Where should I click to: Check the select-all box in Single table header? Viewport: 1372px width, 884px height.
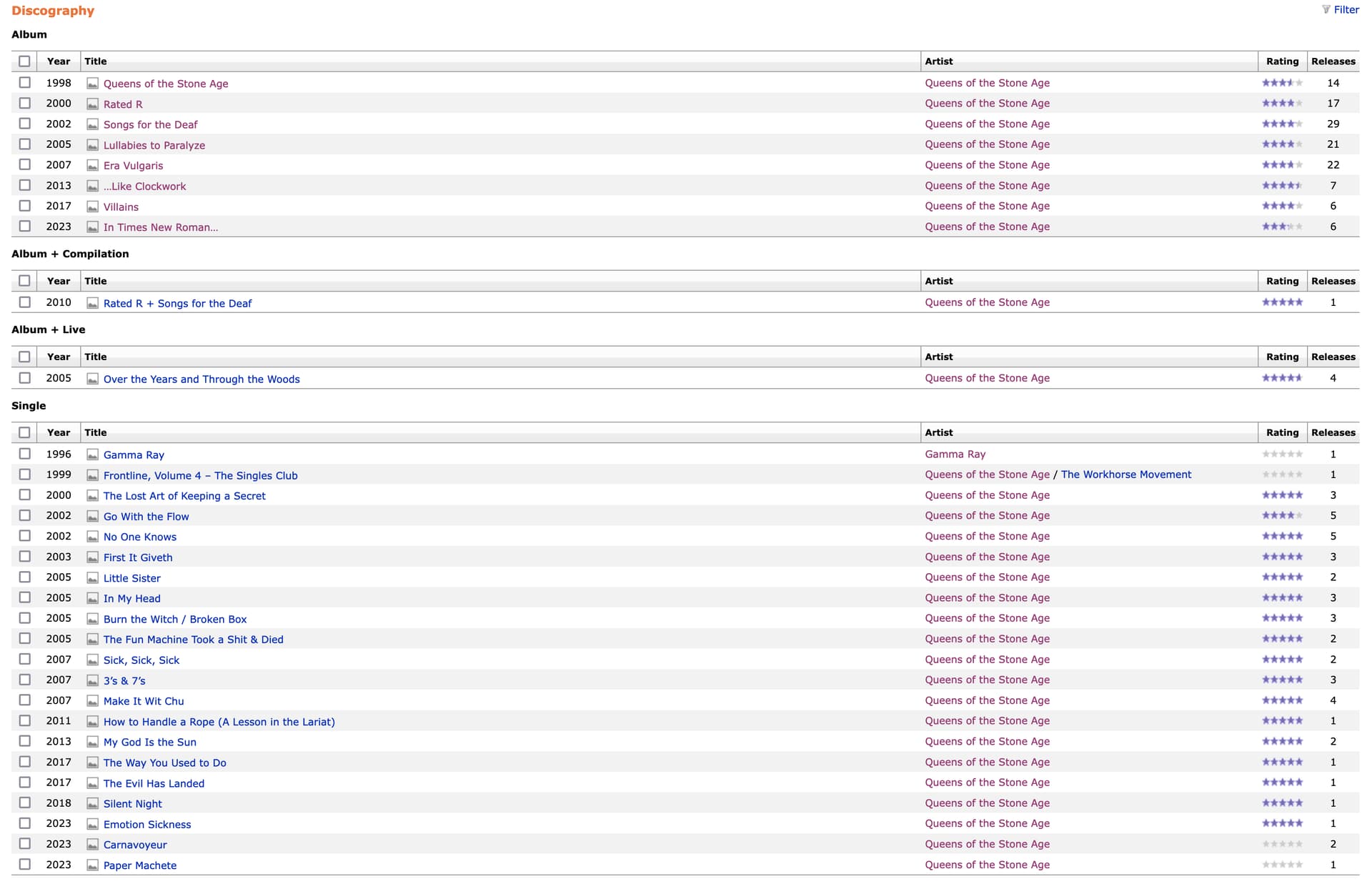click(24, 432)
